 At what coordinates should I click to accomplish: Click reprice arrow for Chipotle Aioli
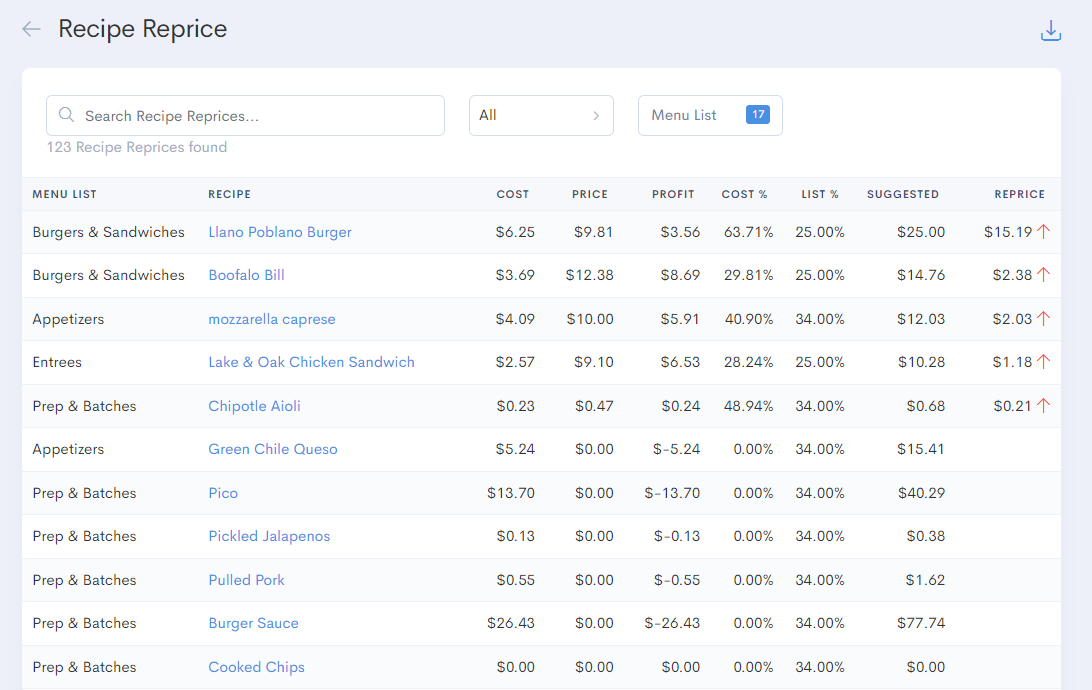tap(1043, 406)
